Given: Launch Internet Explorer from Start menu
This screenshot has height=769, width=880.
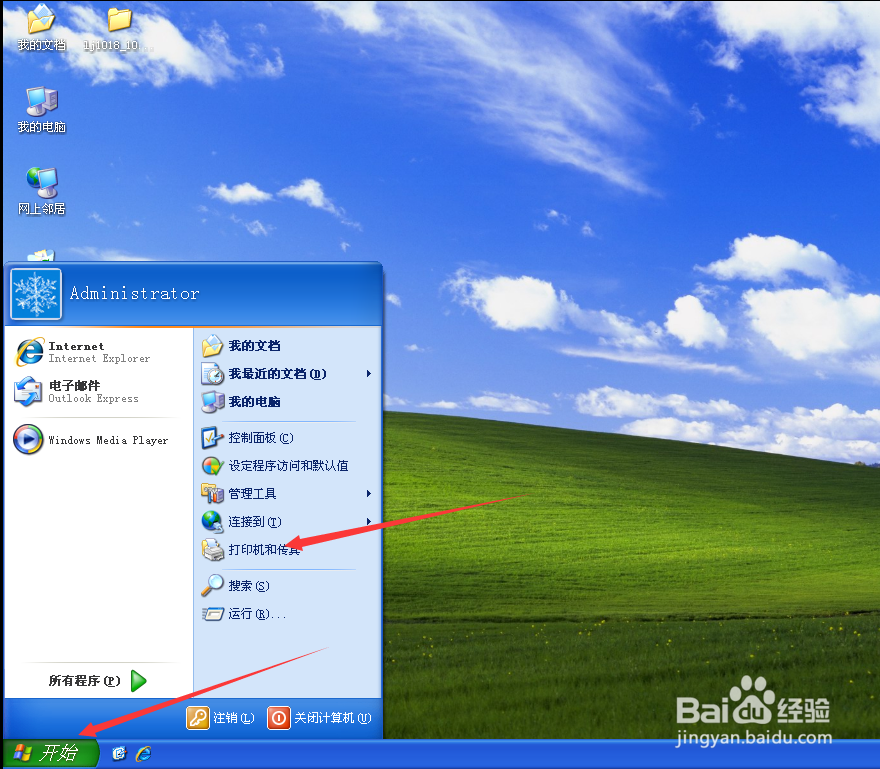Looking at the screenshot, I should (x=99, y=352).
